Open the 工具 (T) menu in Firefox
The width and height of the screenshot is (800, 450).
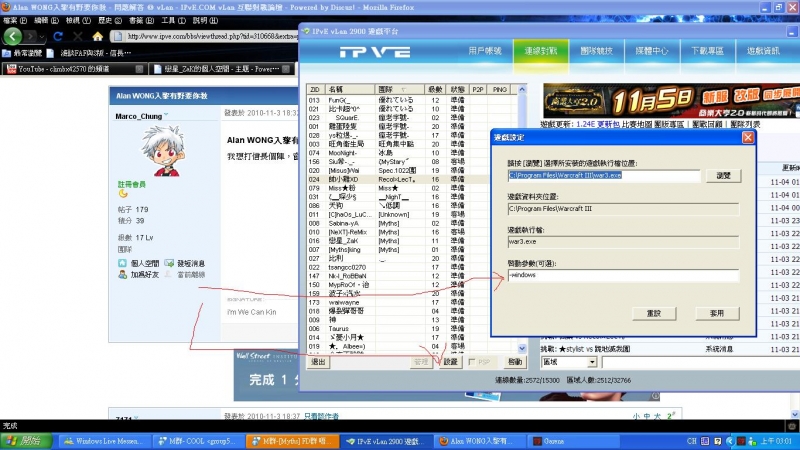[x=173, y=20]
